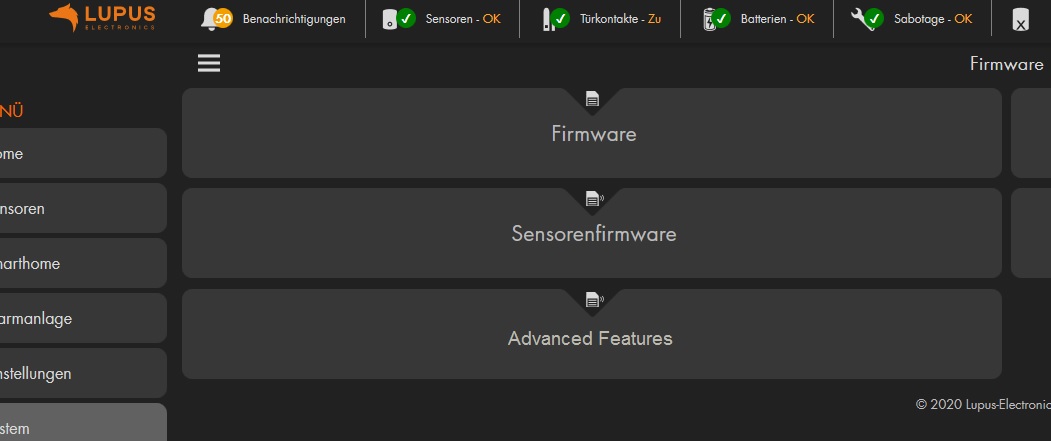Go to the Smarthome menu
Viewport: 1051px width, 441px height.
(82, 264)
